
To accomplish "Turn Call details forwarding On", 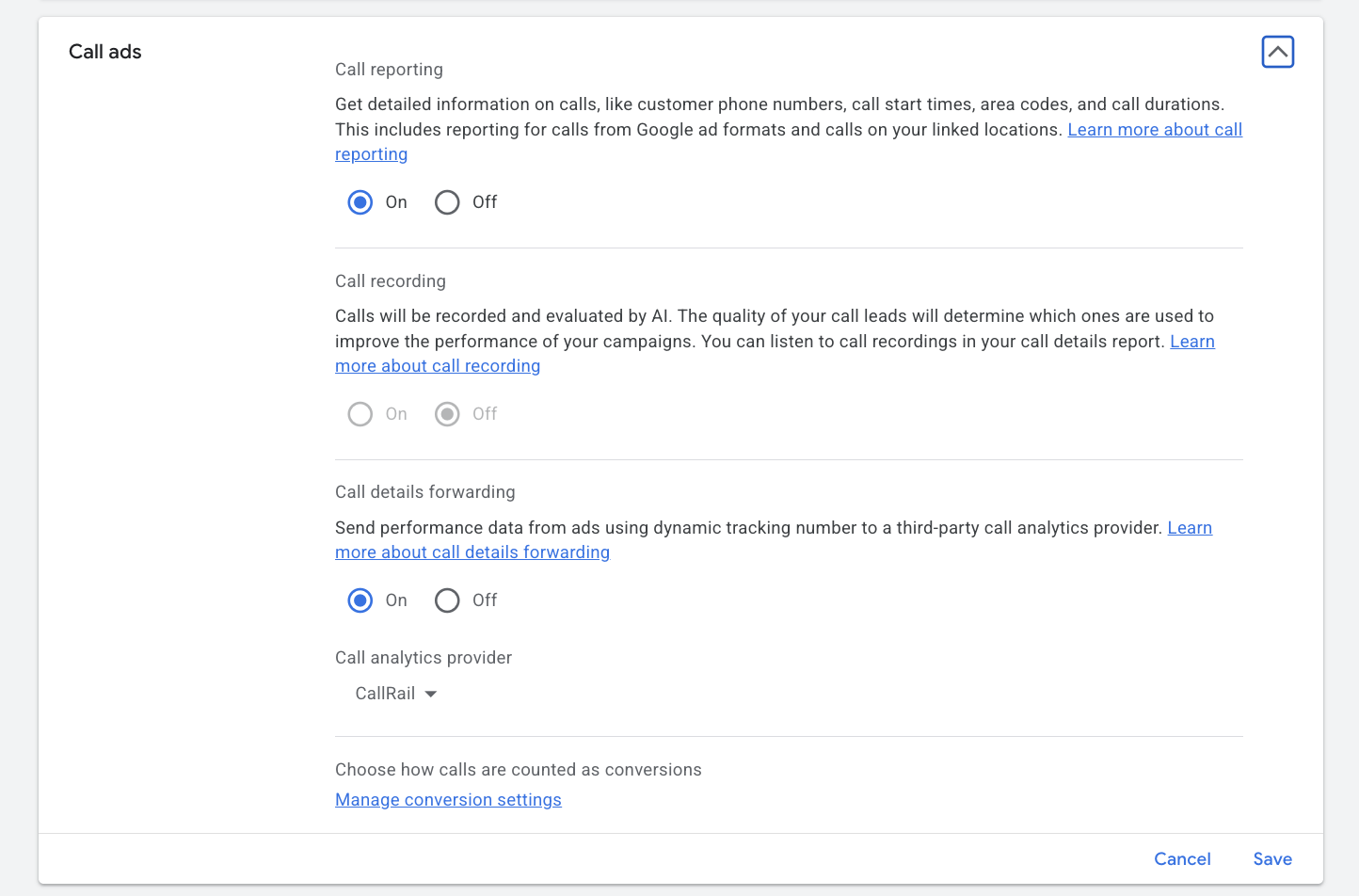I will coord(360,600).
